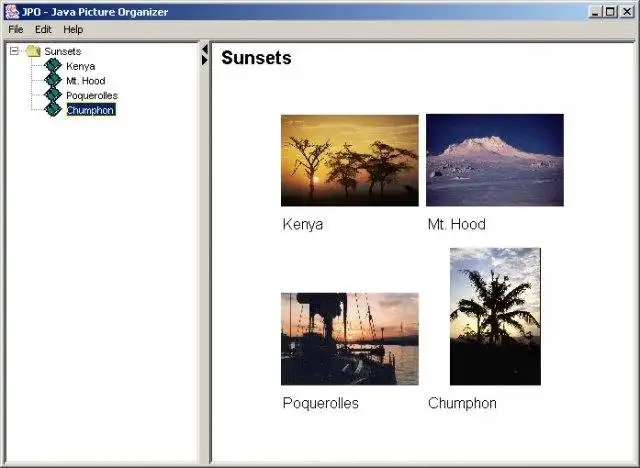The image size is (640, 468).
Task: Open the File menu
Action: (16, 29)
